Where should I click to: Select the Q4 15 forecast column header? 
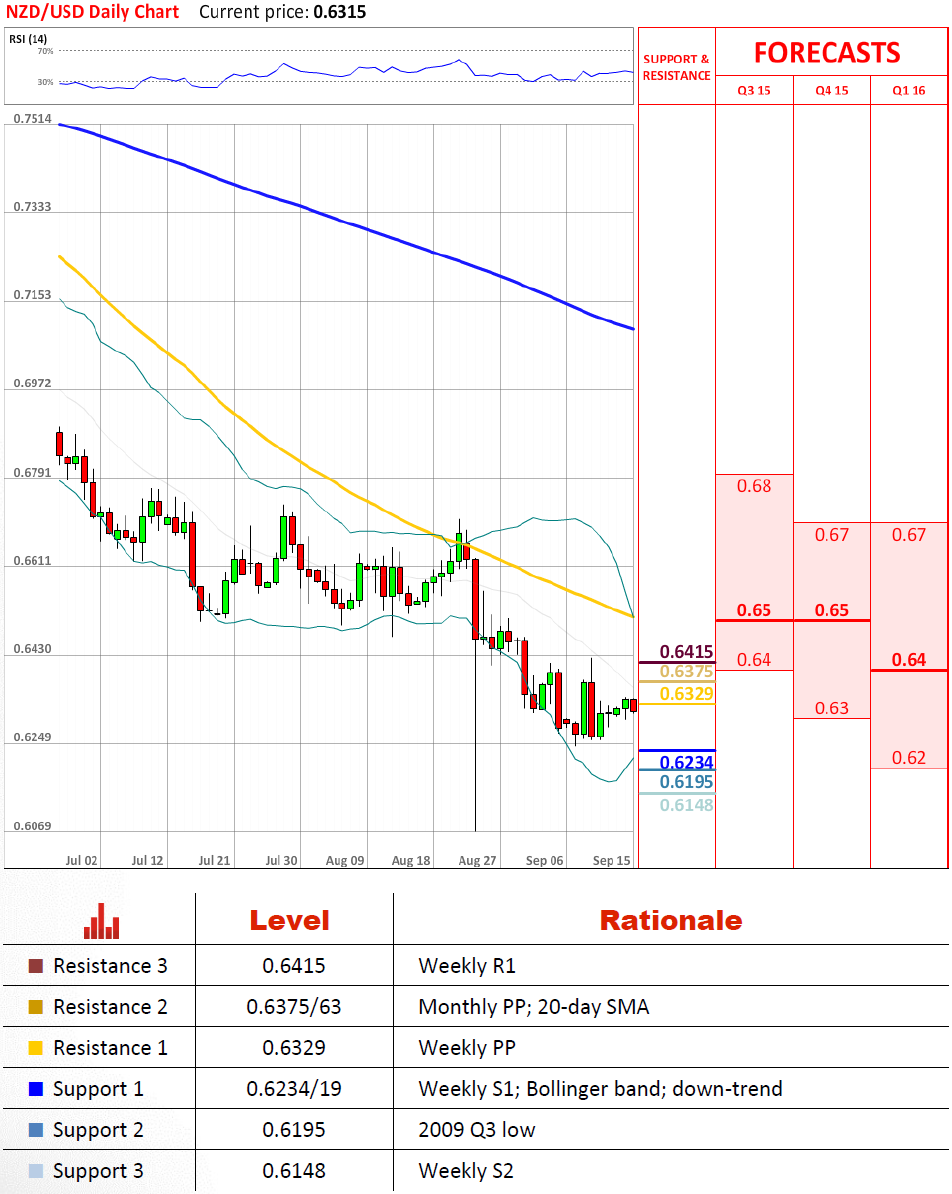[x=832, y=91]
